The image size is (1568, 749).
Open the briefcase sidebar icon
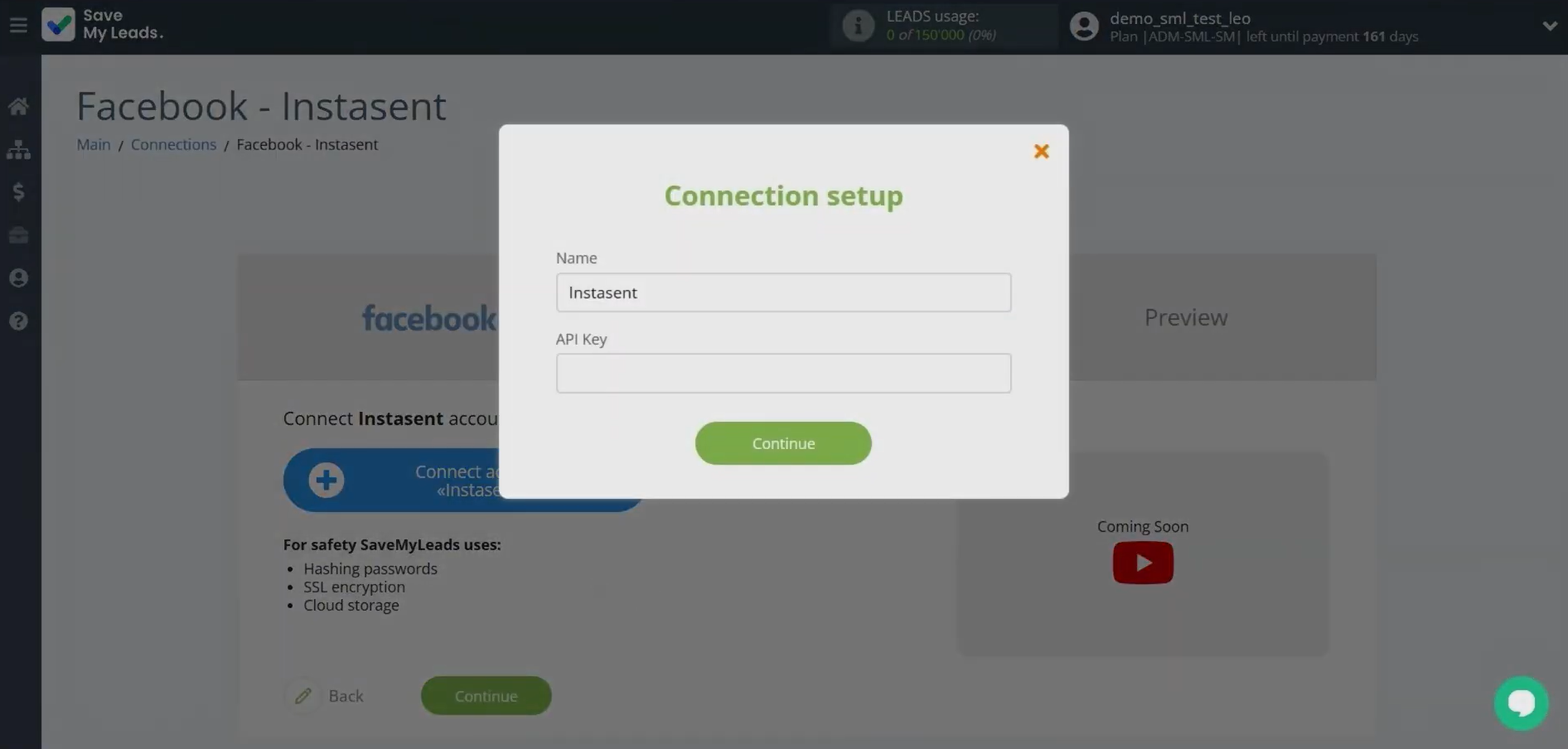tap(18, 235)
